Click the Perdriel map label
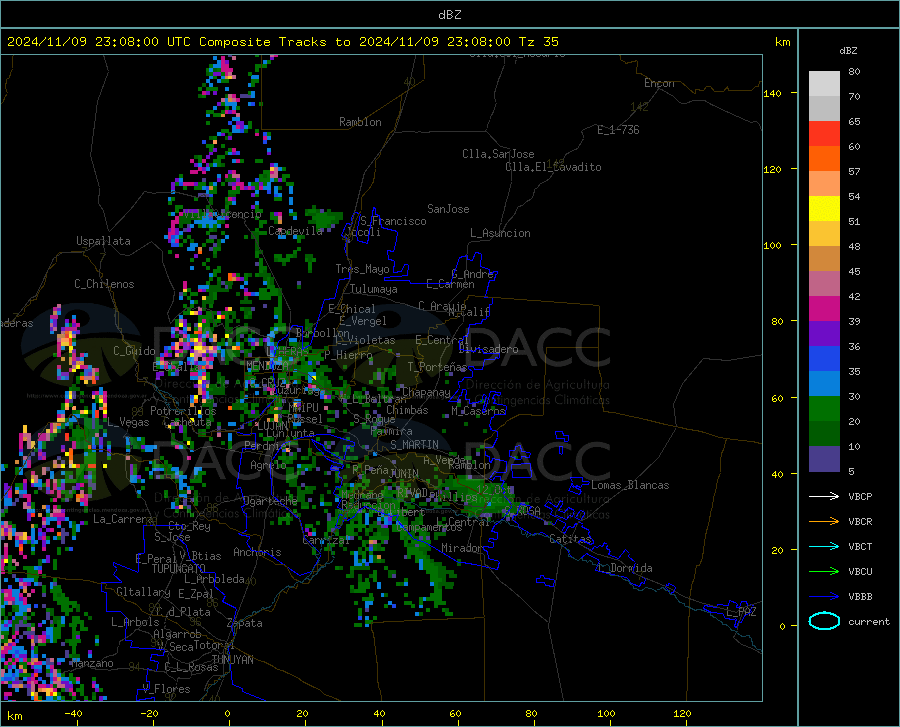900x727 pixels. point(266,446)
